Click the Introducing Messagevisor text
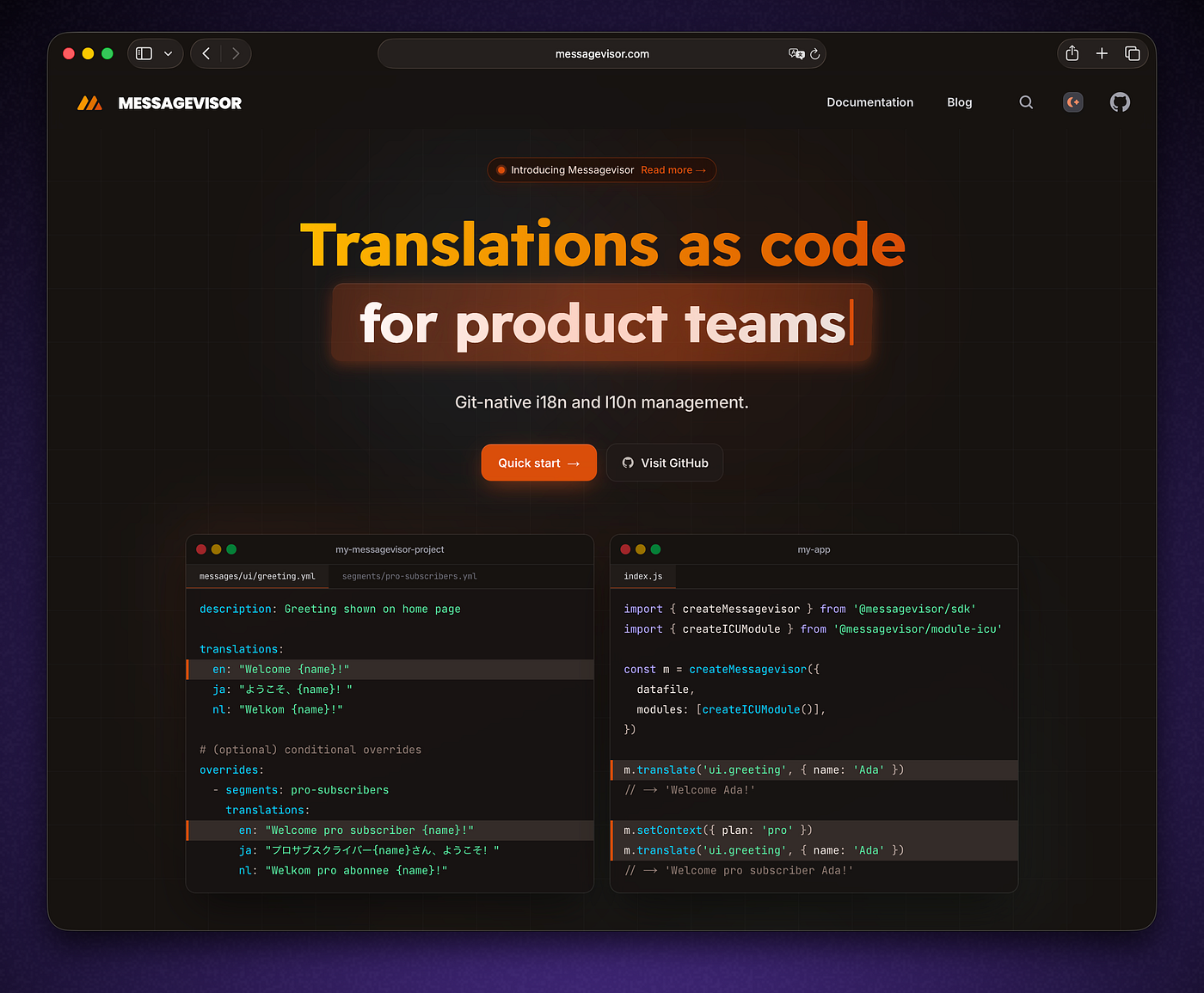Image resolution: width=1204 pixels, height=993 pixels. [x=572, y=170]
